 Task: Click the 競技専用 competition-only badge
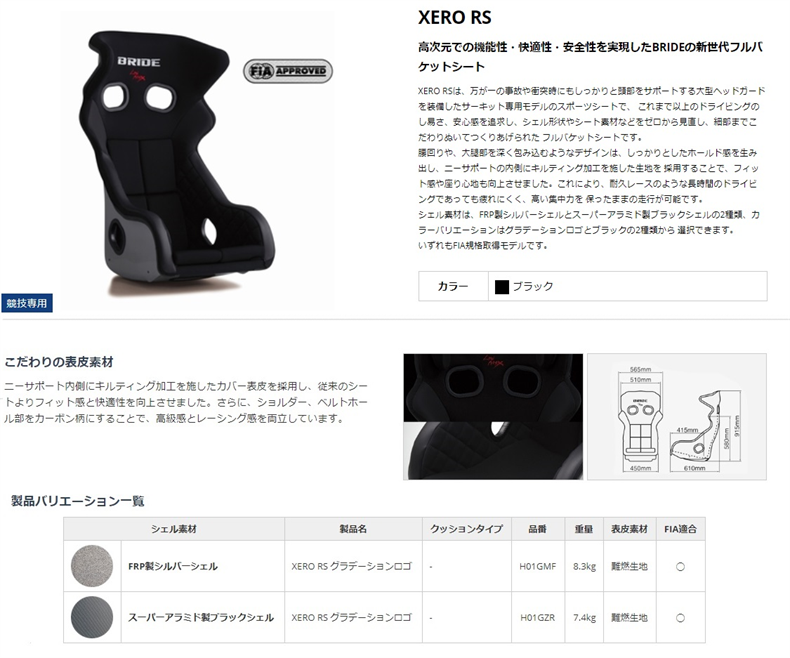point(27,303)
